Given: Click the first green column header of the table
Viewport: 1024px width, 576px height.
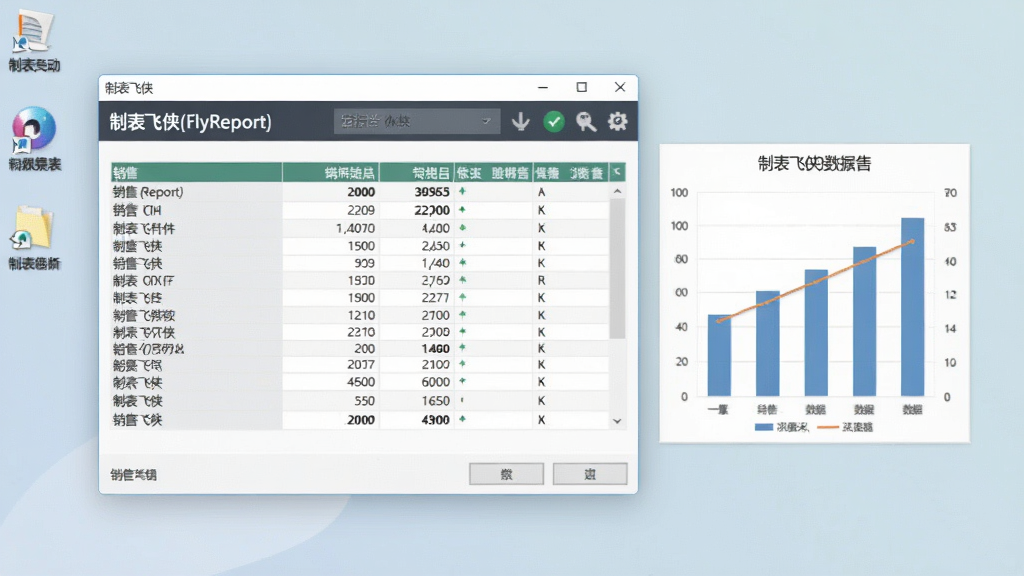Looking at the screenshot, I should 197,172.
